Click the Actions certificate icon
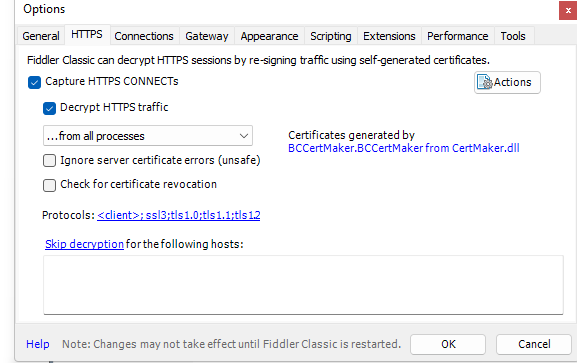Viewport: 577px width, 363px height. [484, 82]
